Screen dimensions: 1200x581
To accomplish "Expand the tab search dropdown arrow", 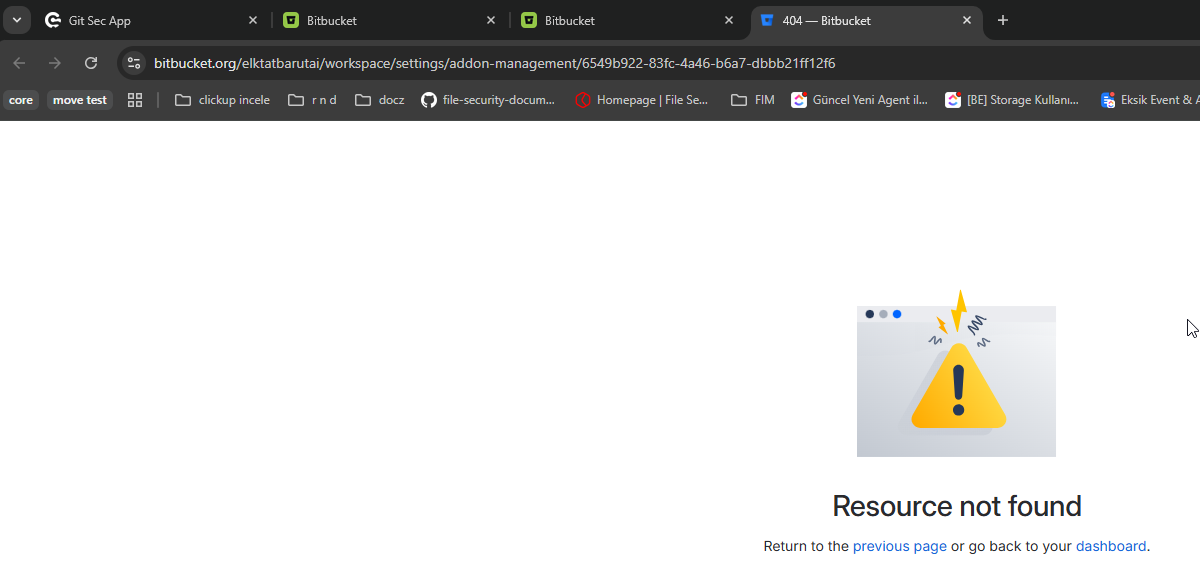I will (x=19, y=20).
